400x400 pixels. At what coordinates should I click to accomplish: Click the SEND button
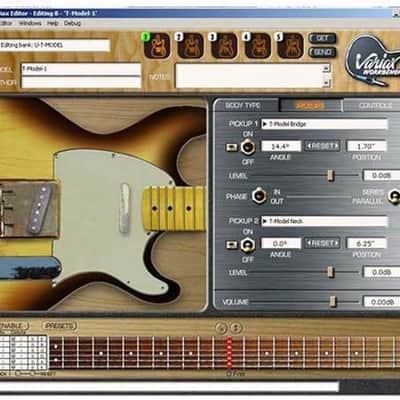(322, 52)
